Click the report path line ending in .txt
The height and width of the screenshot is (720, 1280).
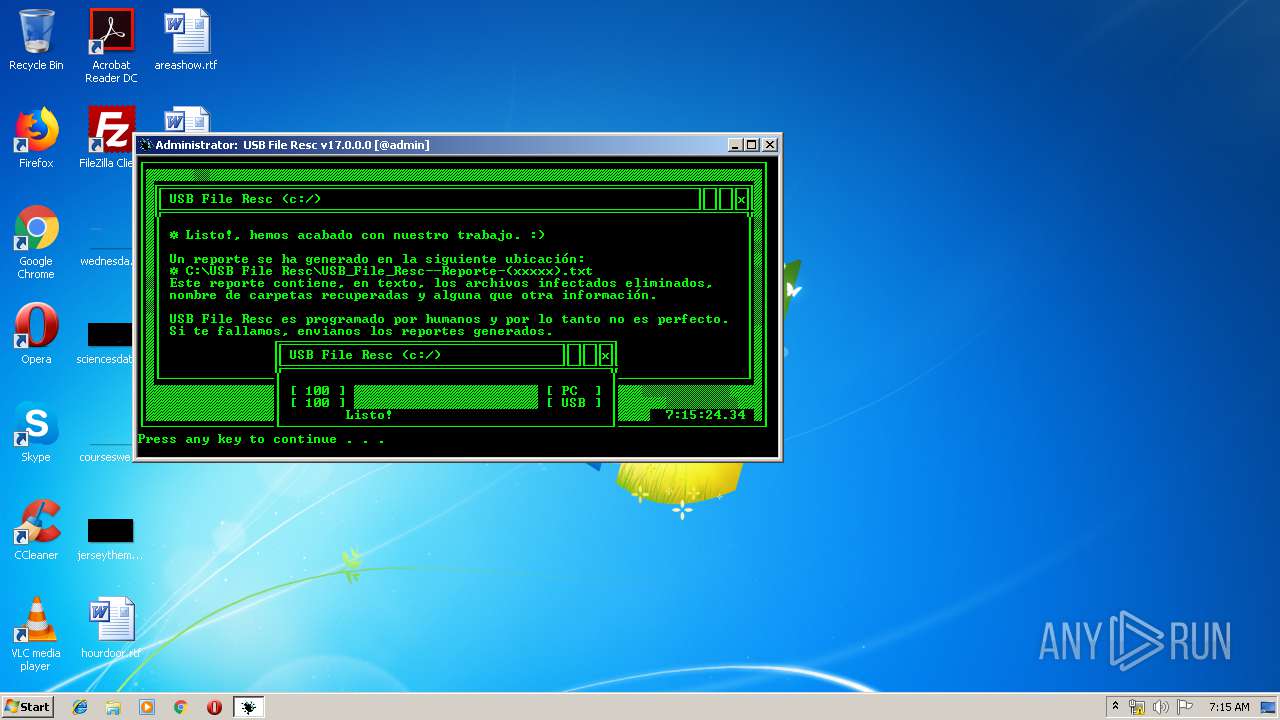pos(381,271)
